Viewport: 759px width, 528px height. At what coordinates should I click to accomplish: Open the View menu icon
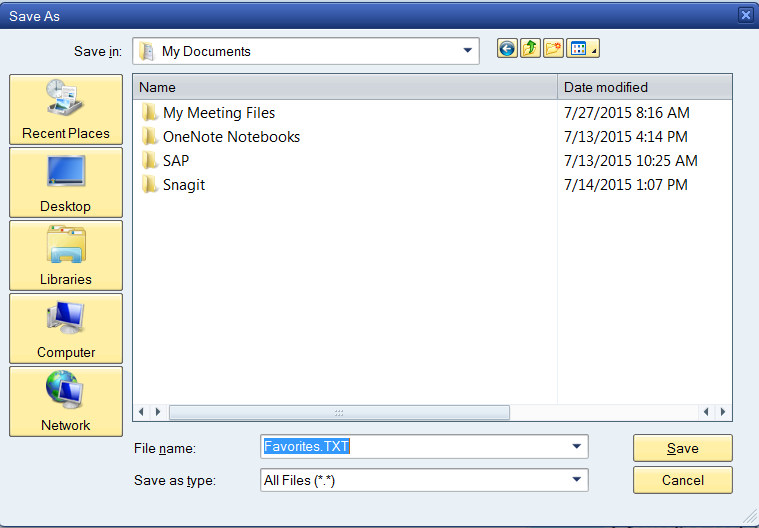pyautogui.click(x=581, y=49)
